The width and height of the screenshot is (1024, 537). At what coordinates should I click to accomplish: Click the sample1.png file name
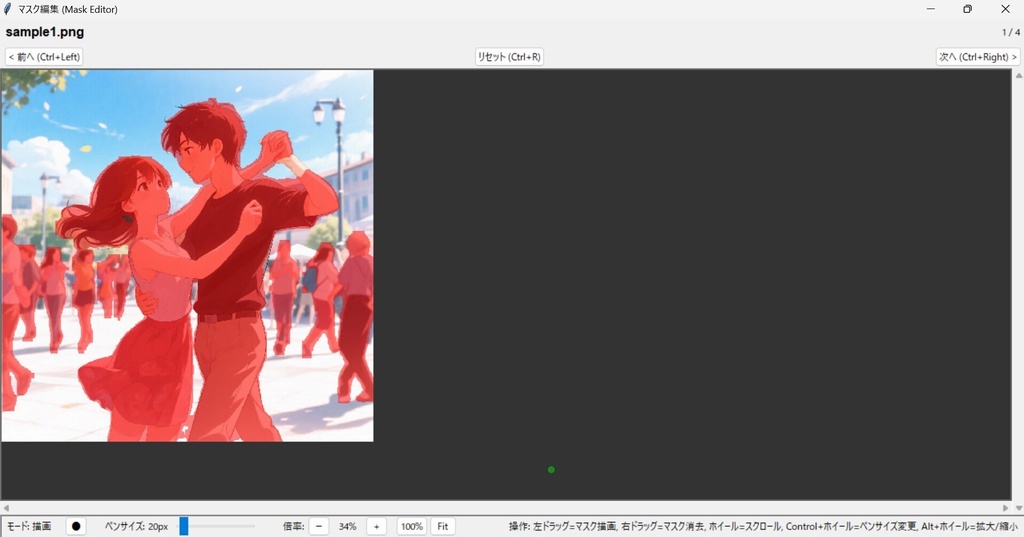(44, 32)
